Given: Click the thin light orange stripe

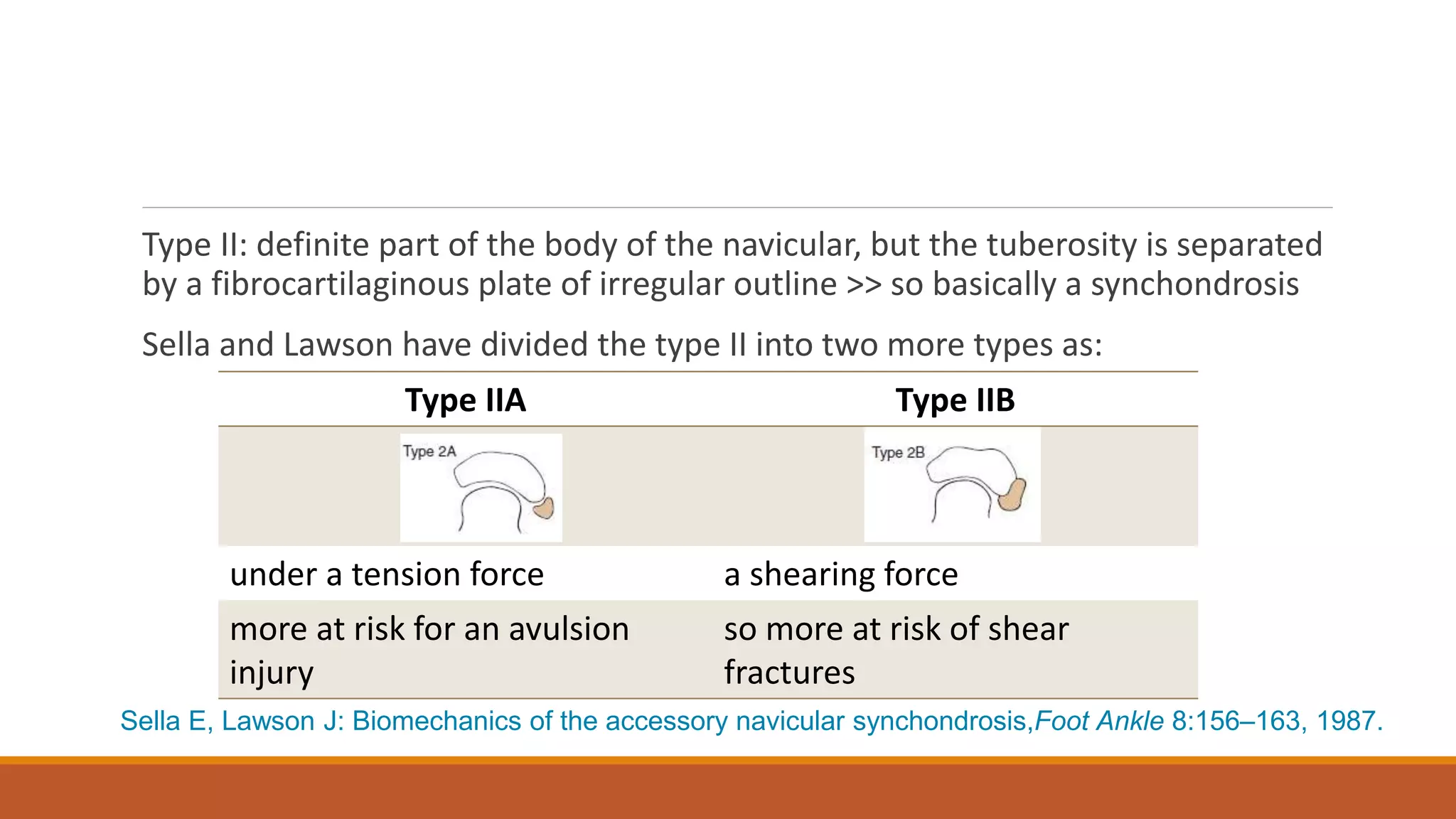Looking at the screenshot, I should (728, 760).
